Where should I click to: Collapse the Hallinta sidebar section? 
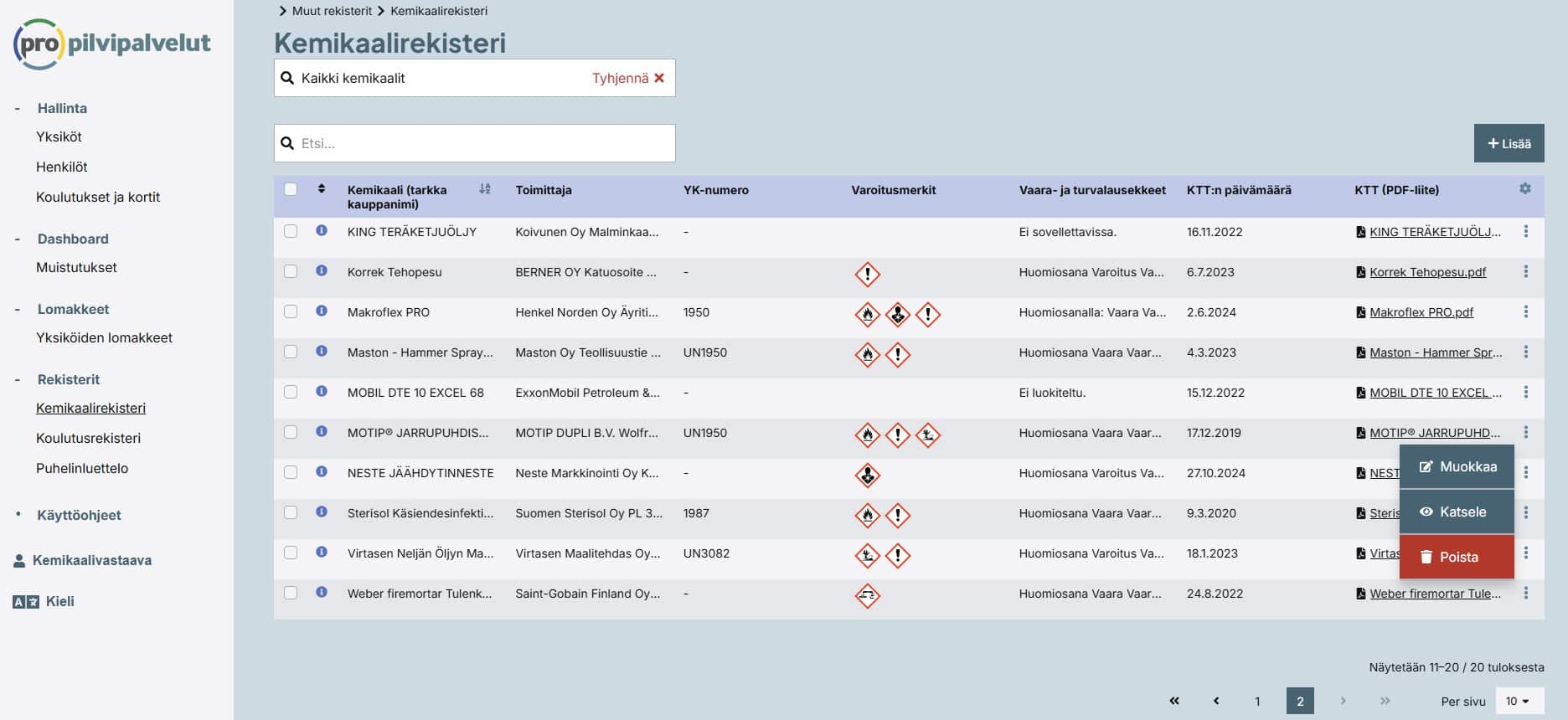pos(18,108)
